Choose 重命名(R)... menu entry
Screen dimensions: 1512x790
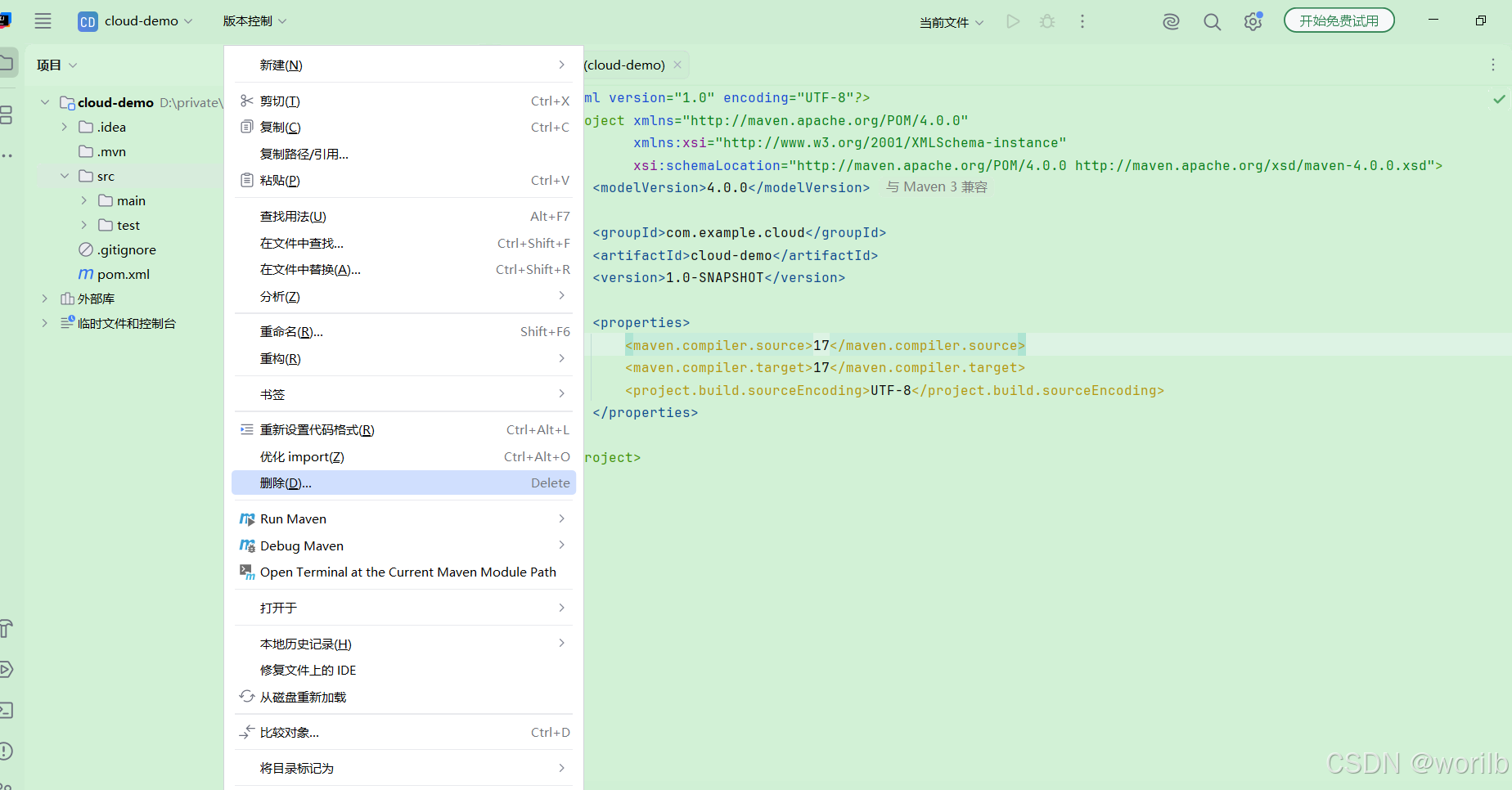pyautogui.click(x=404, y=331)
